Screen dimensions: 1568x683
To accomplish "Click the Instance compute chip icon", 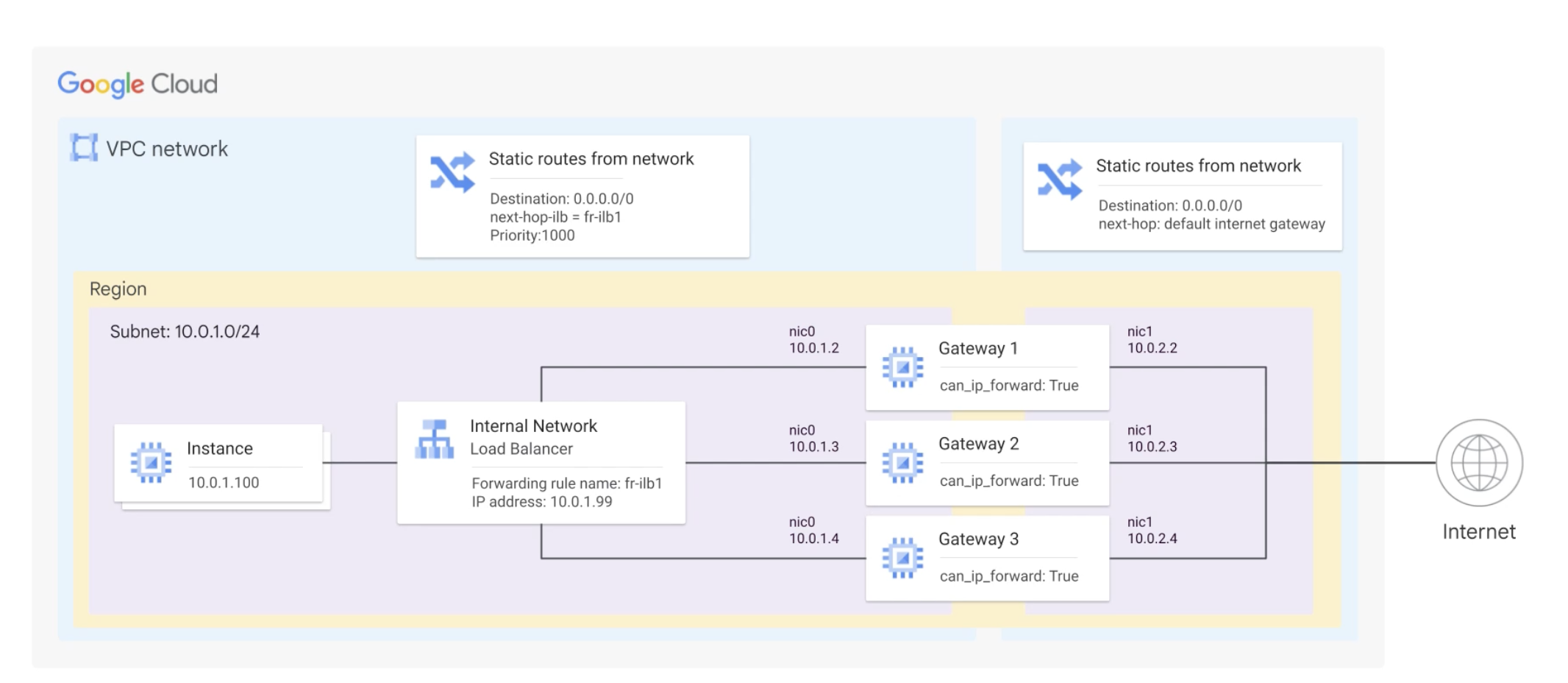I will [151, 463].
